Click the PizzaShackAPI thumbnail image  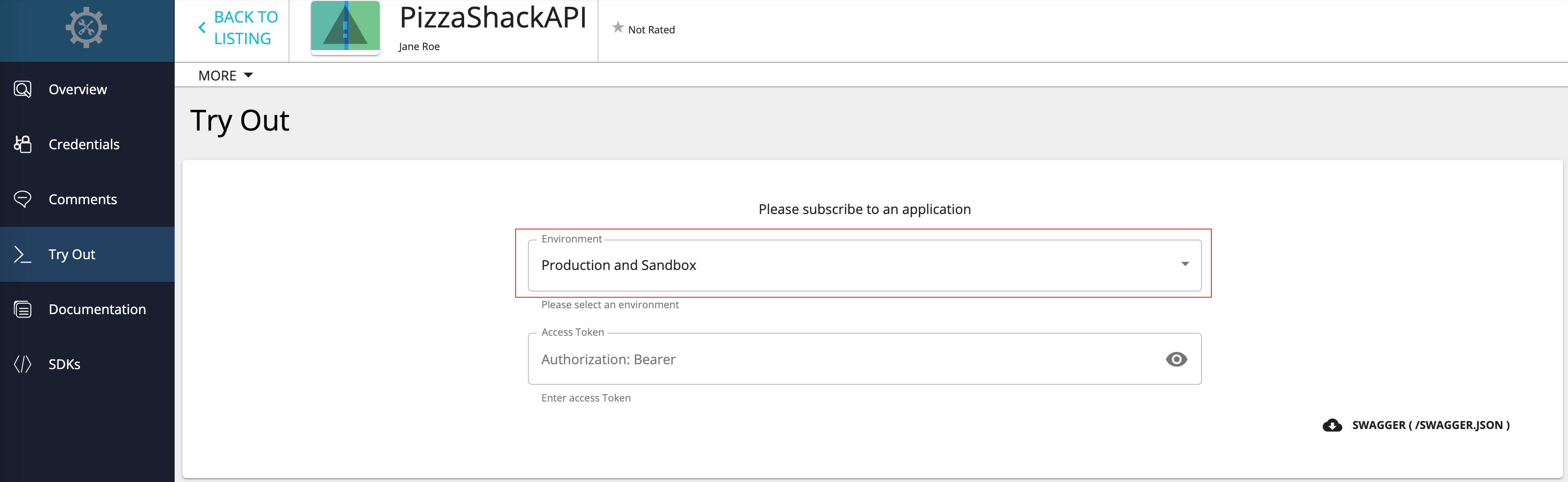(x=344, y=27)
